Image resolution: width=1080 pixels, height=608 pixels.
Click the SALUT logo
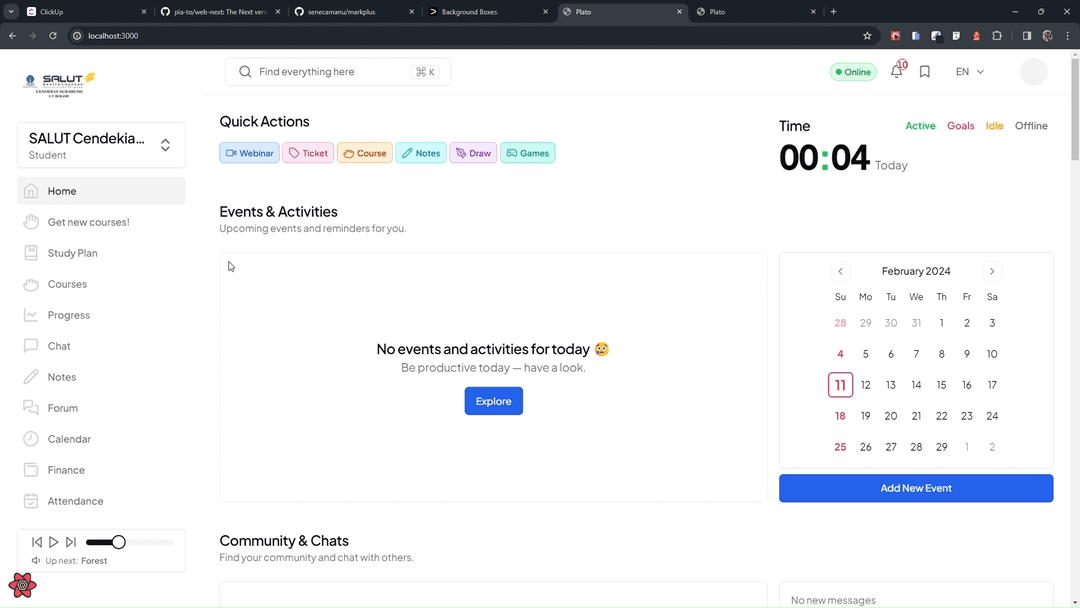point(60,83)
